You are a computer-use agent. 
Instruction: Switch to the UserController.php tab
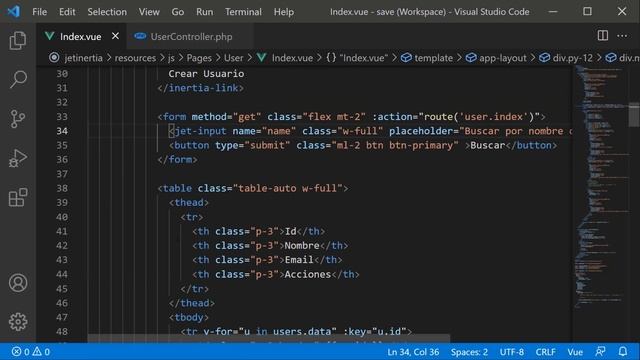[191, 36]
